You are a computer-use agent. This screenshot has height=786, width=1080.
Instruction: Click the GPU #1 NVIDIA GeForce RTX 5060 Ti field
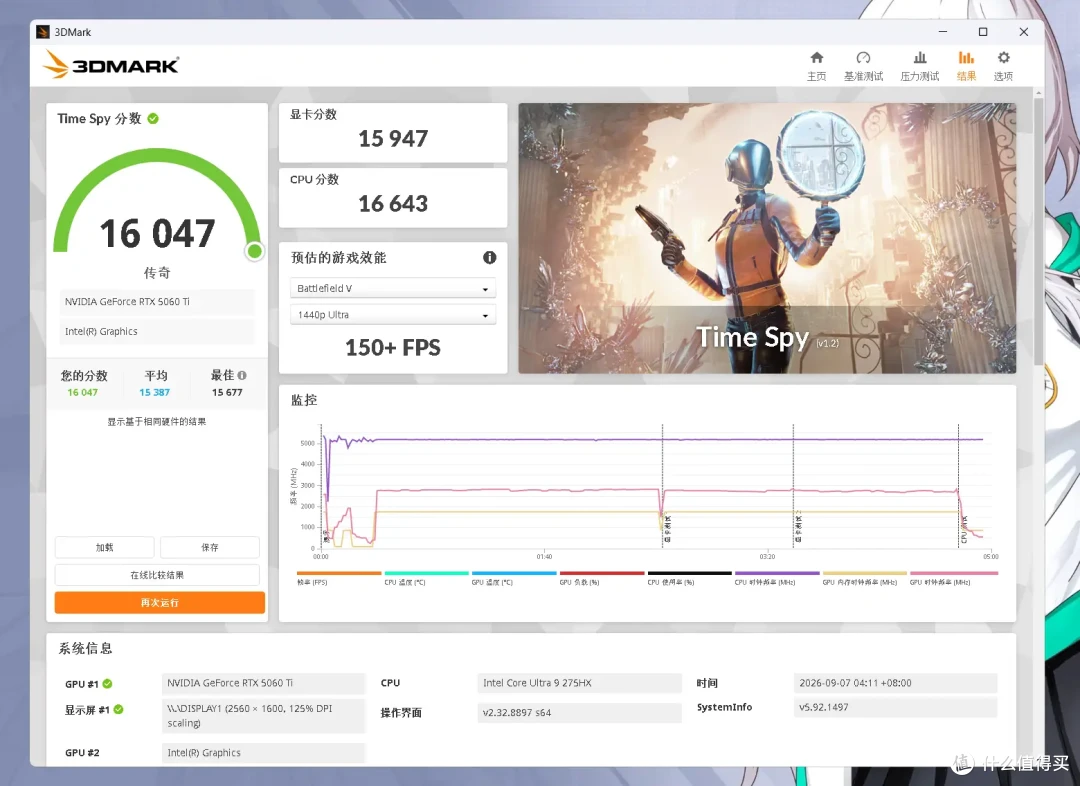click(x=262, y=683)
